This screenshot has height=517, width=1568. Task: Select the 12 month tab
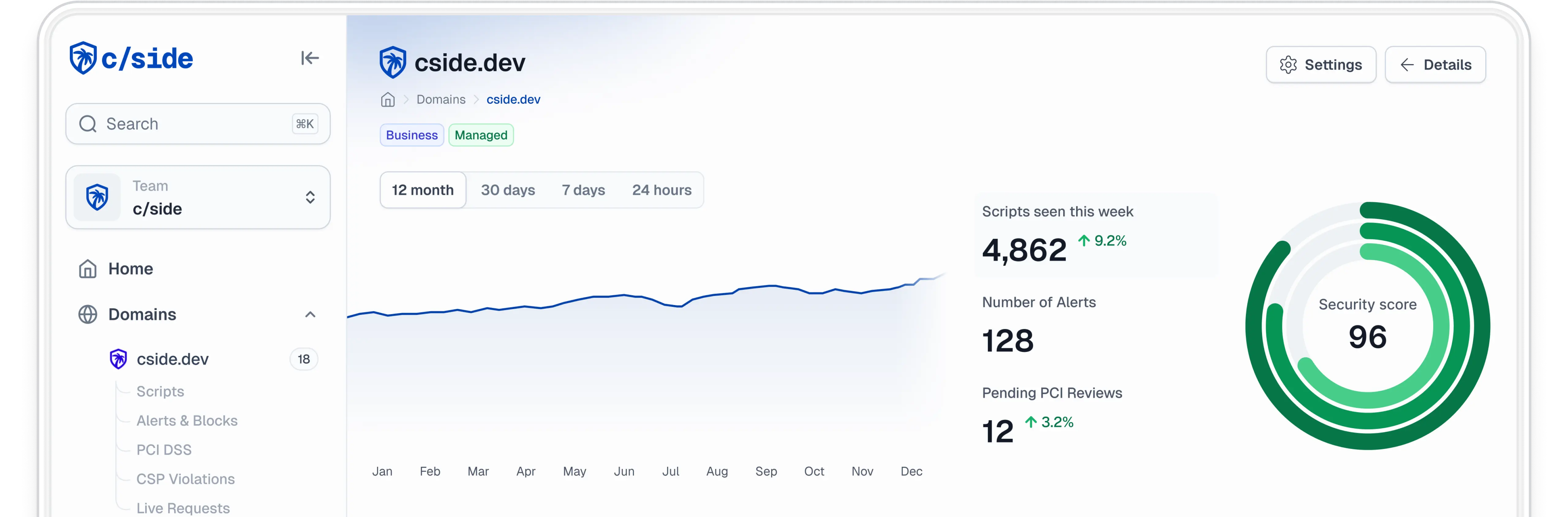click(423, 190)
